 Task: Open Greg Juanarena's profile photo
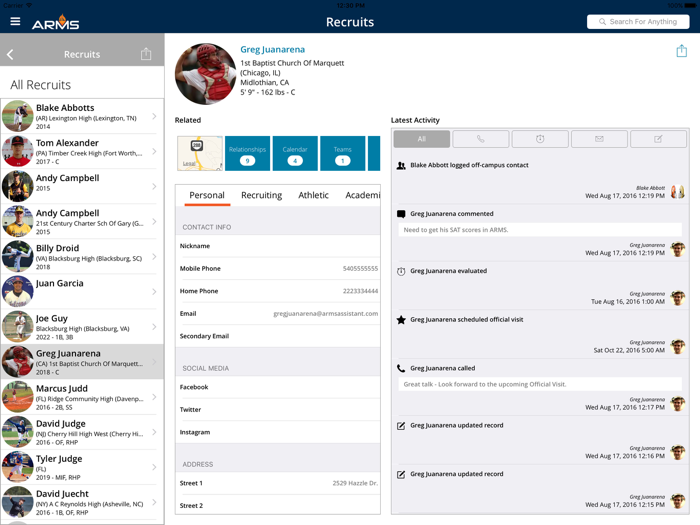pos(205,74)
